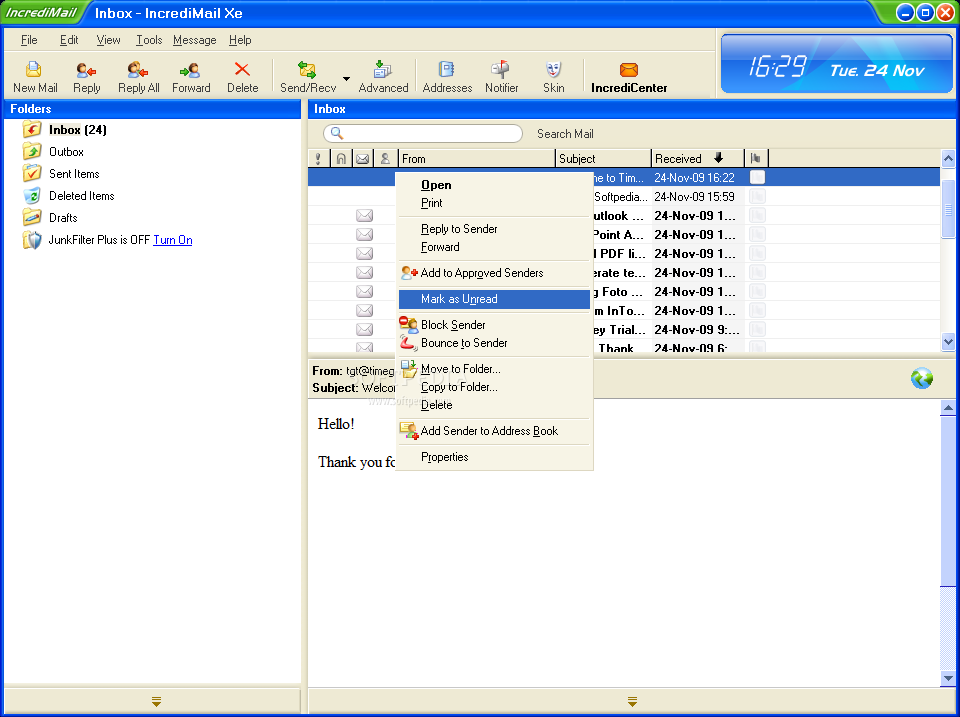Viewport: 960px width, 717px height.
Task: Select the Inbox (24) folder
Action: tap(77, 130)
